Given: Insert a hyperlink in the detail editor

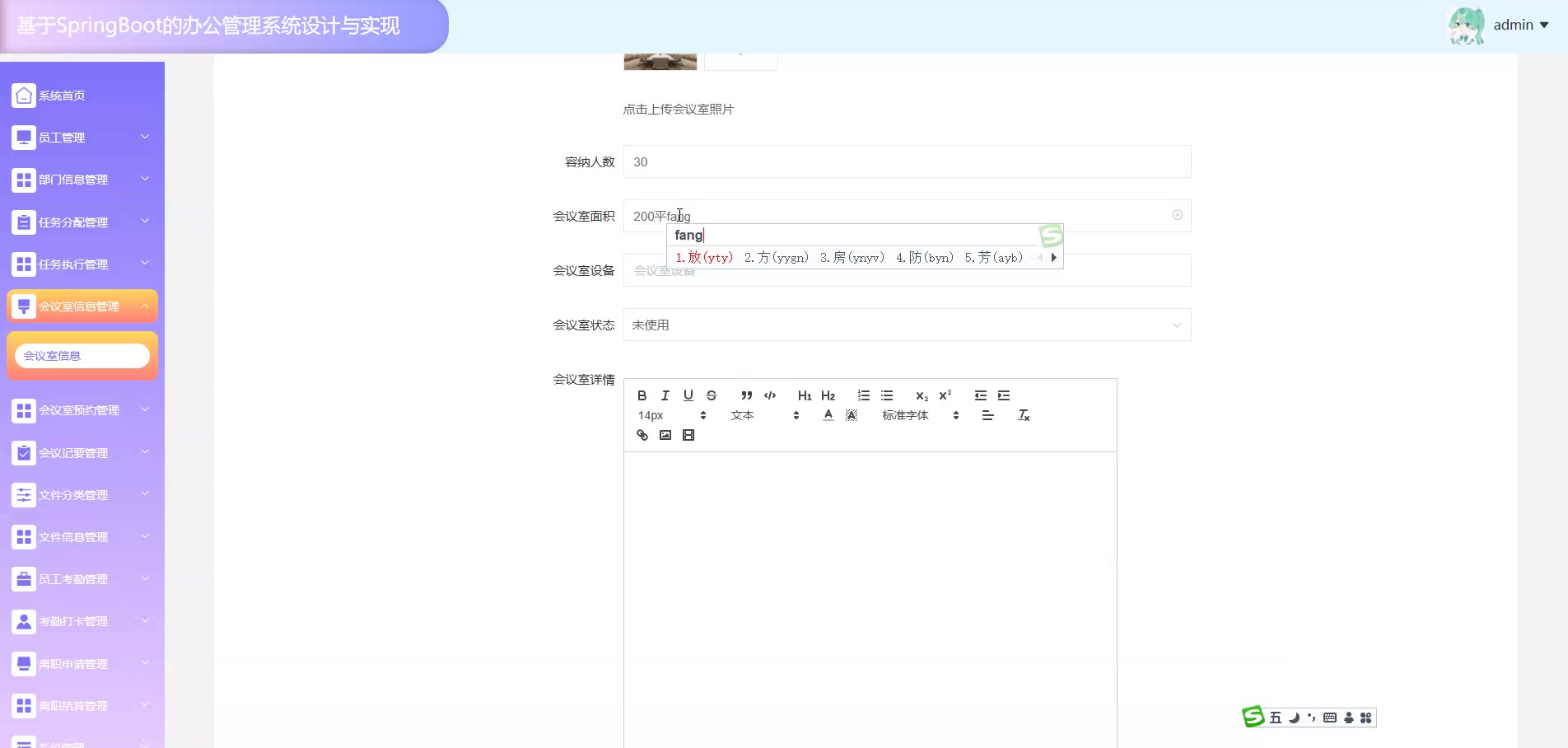Looking at the screenshot, I should pos(642,435).
